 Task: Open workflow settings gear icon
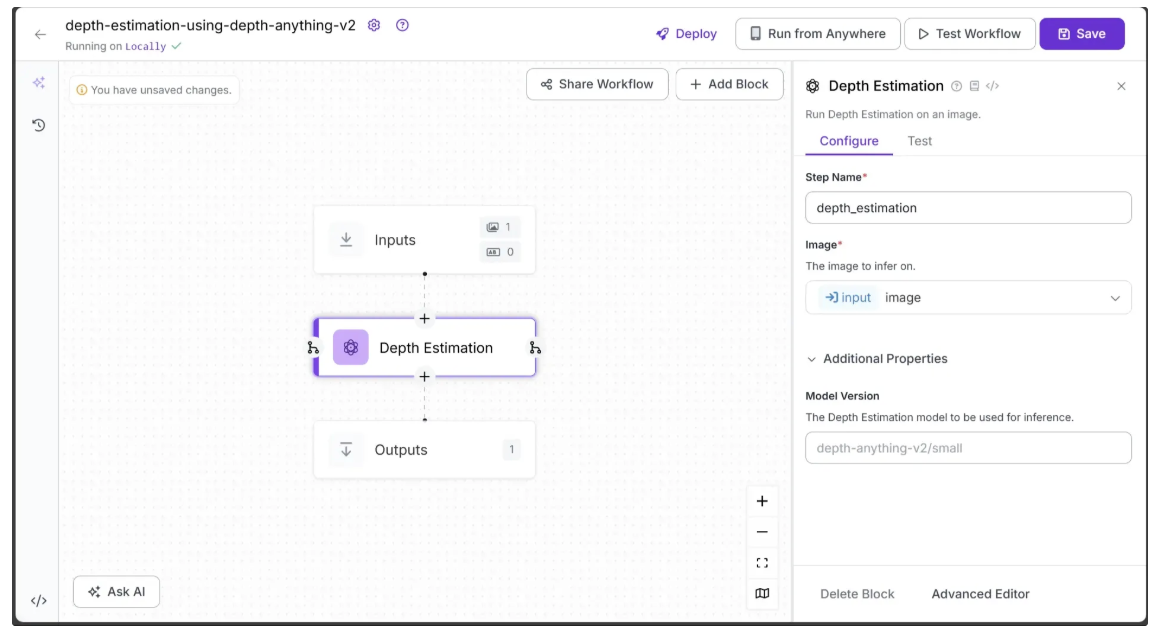374,25
